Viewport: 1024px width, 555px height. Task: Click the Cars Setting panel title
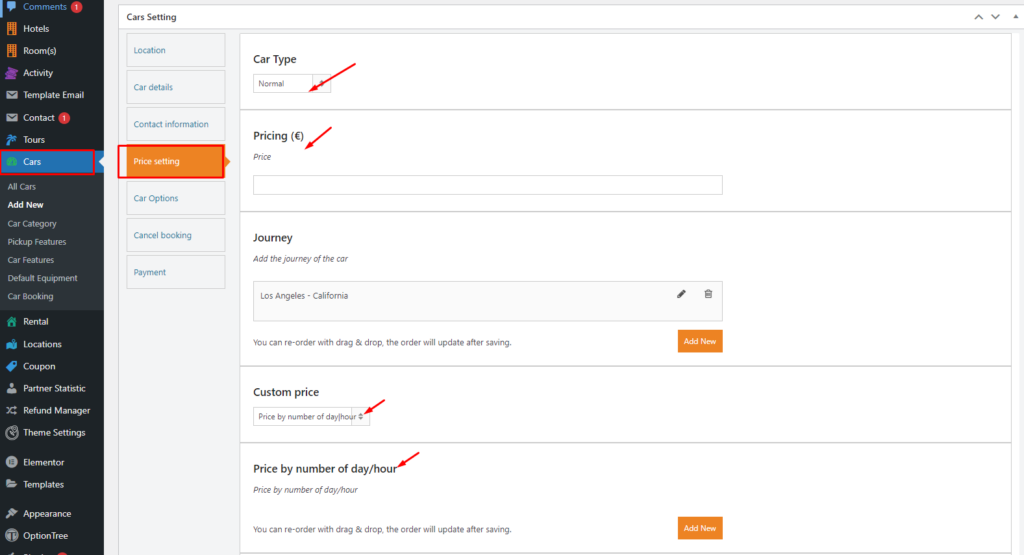[x=152, y=17]
